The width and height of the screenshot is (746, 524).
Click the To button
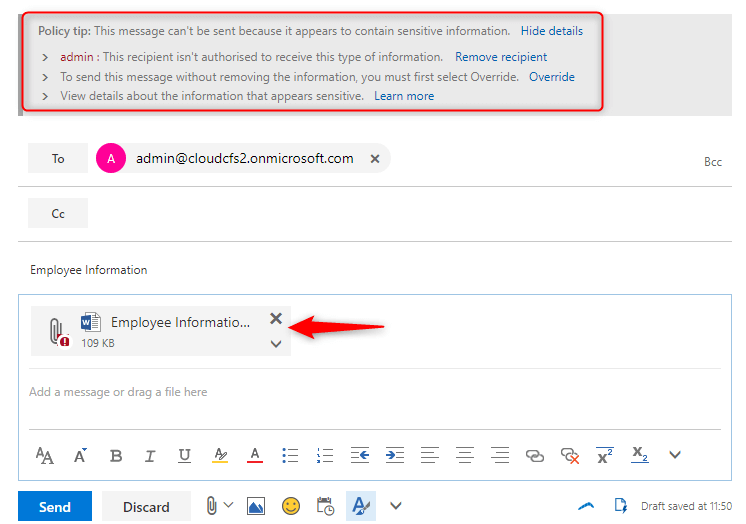click(58, 158)
